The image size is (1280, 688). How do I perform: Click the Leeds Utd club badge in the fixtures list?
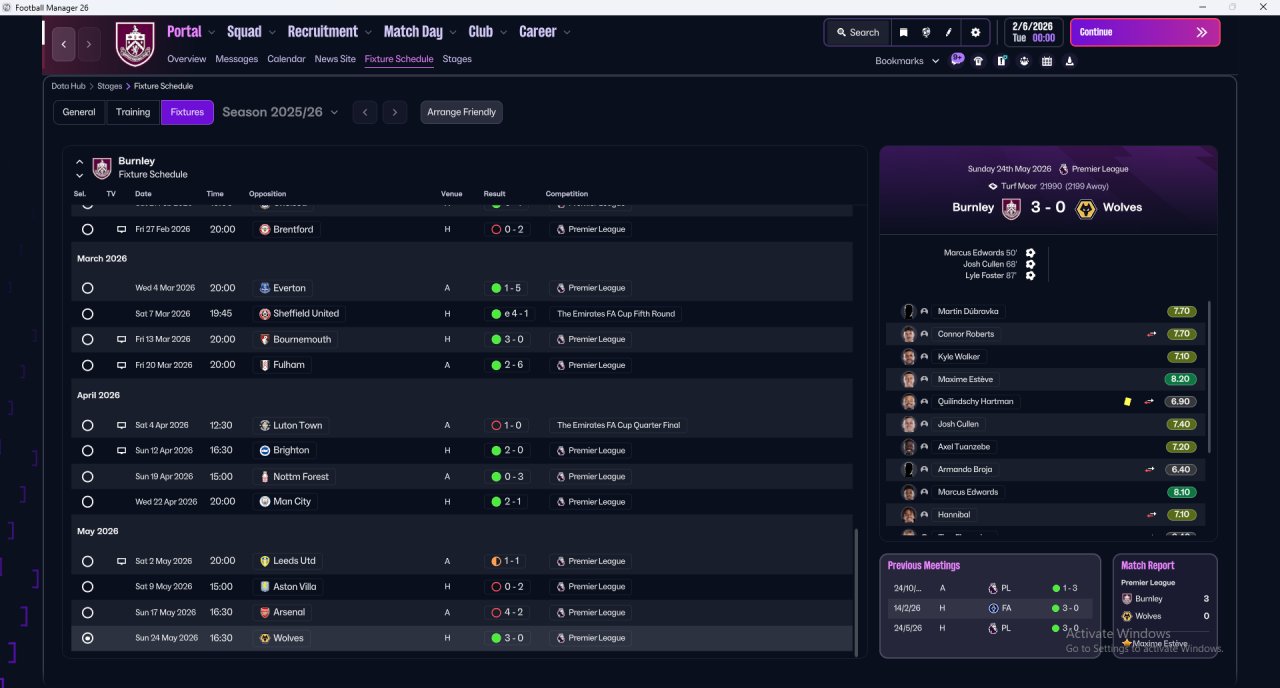pos(265,561)
